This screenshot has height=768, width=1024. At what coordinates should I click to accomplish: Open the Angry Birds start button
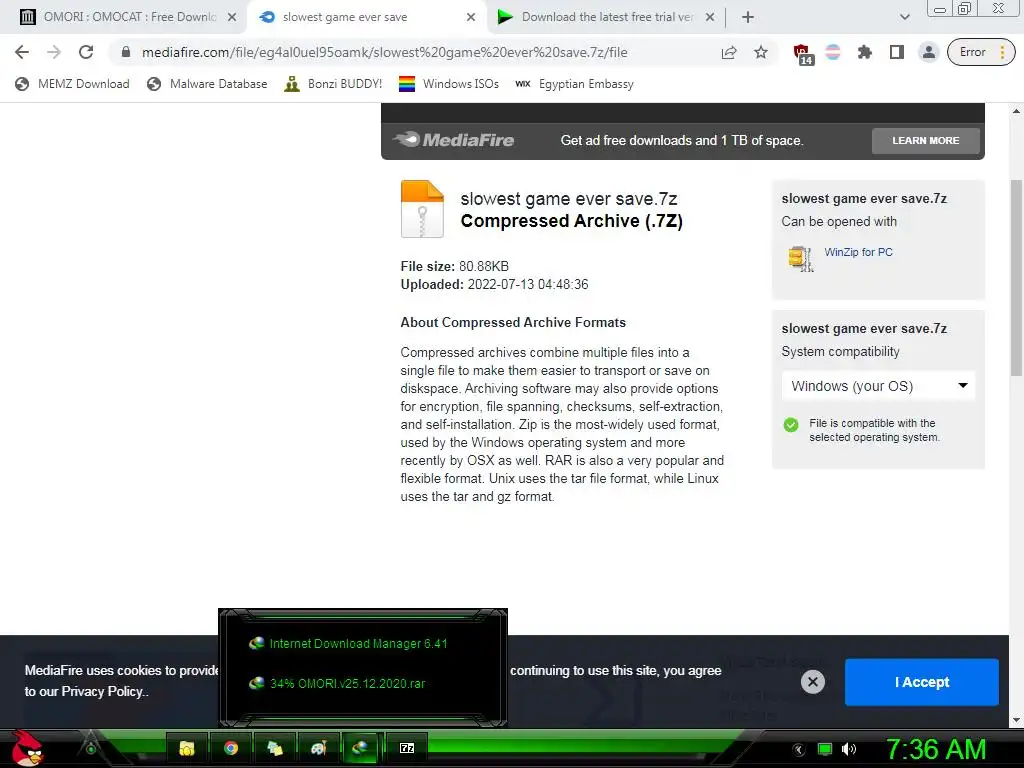tap(26, 748)
